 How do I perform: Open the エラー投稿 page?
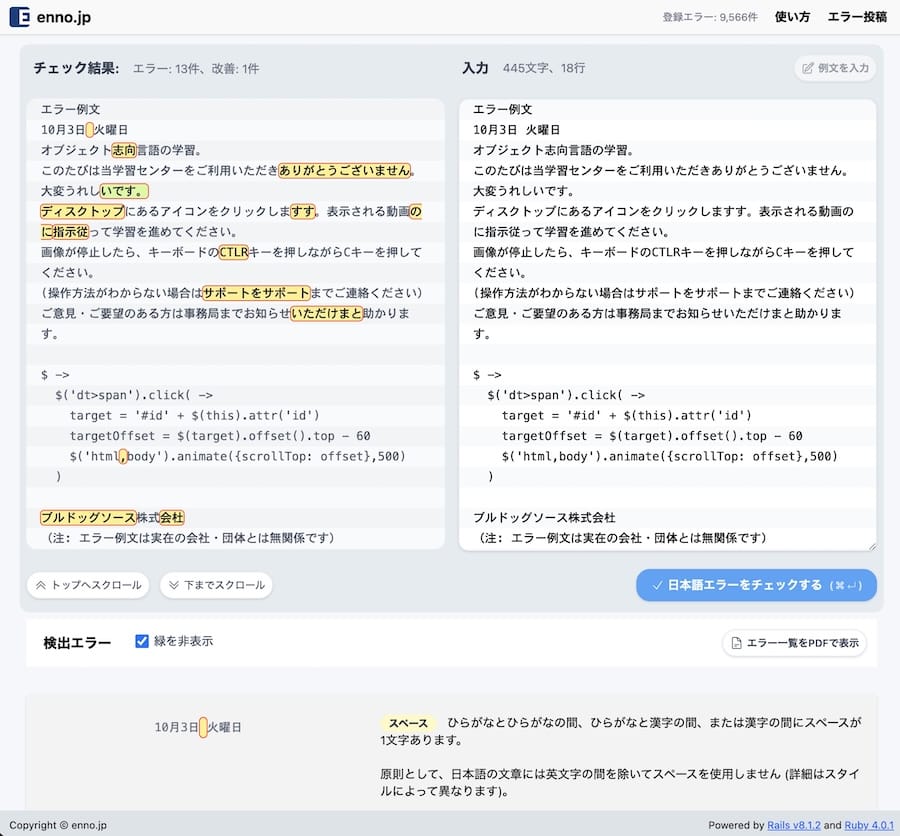(x=857, y=17)
